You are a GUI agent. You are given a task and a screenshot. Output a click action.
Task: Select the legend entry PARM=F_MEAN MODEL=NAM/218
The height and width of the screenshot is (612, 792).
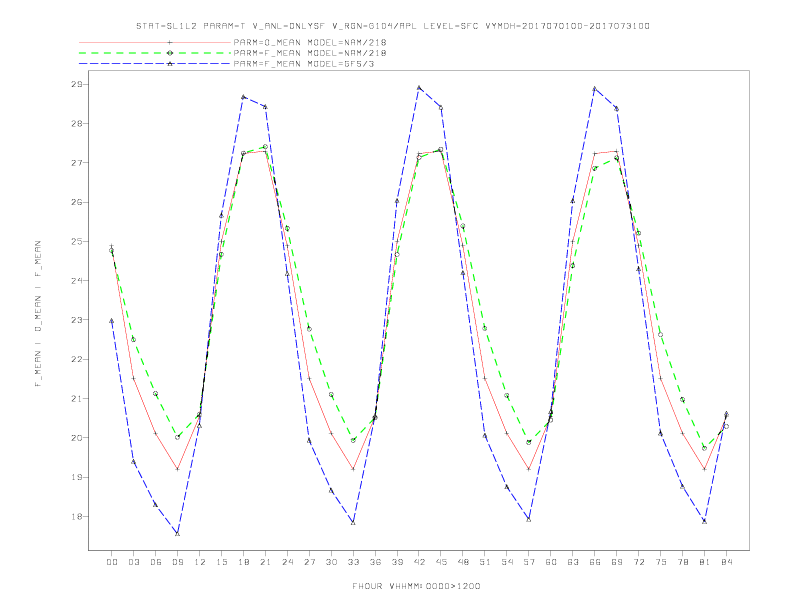tap(233, 53)
